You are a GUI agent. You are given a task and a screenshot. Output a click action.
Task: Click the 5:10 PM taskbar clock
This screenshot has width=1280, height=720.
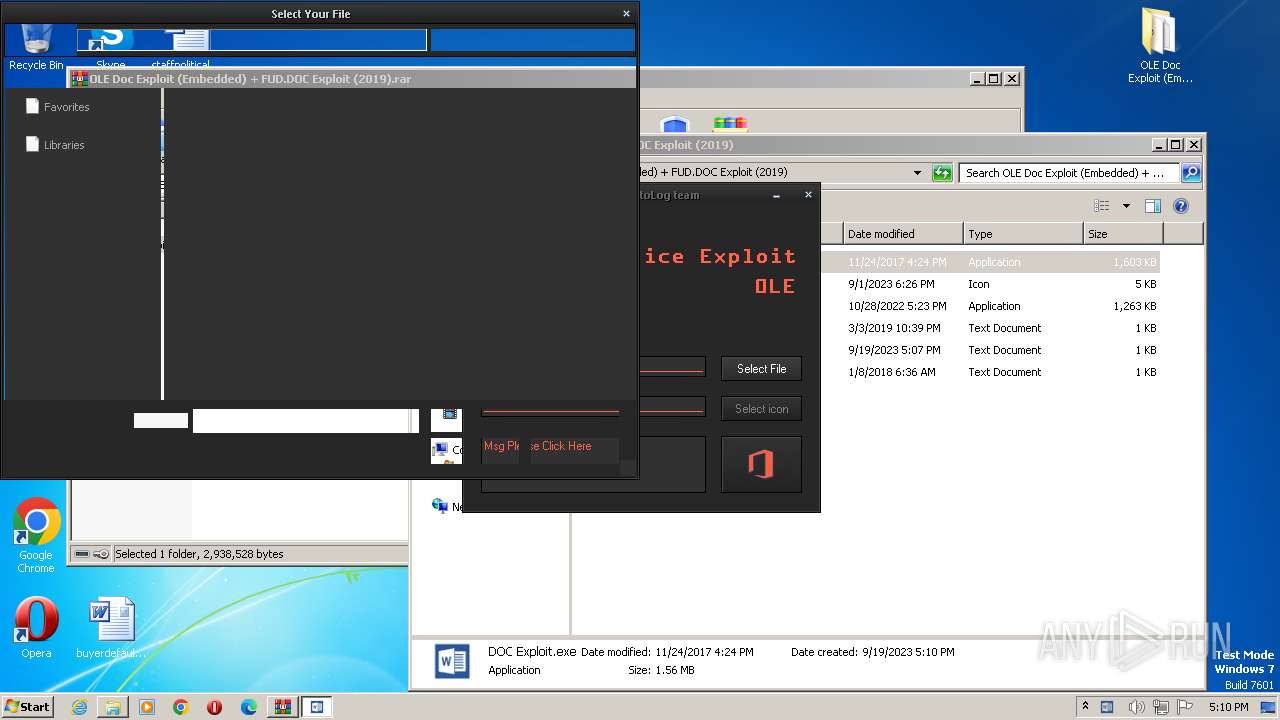1228,707
